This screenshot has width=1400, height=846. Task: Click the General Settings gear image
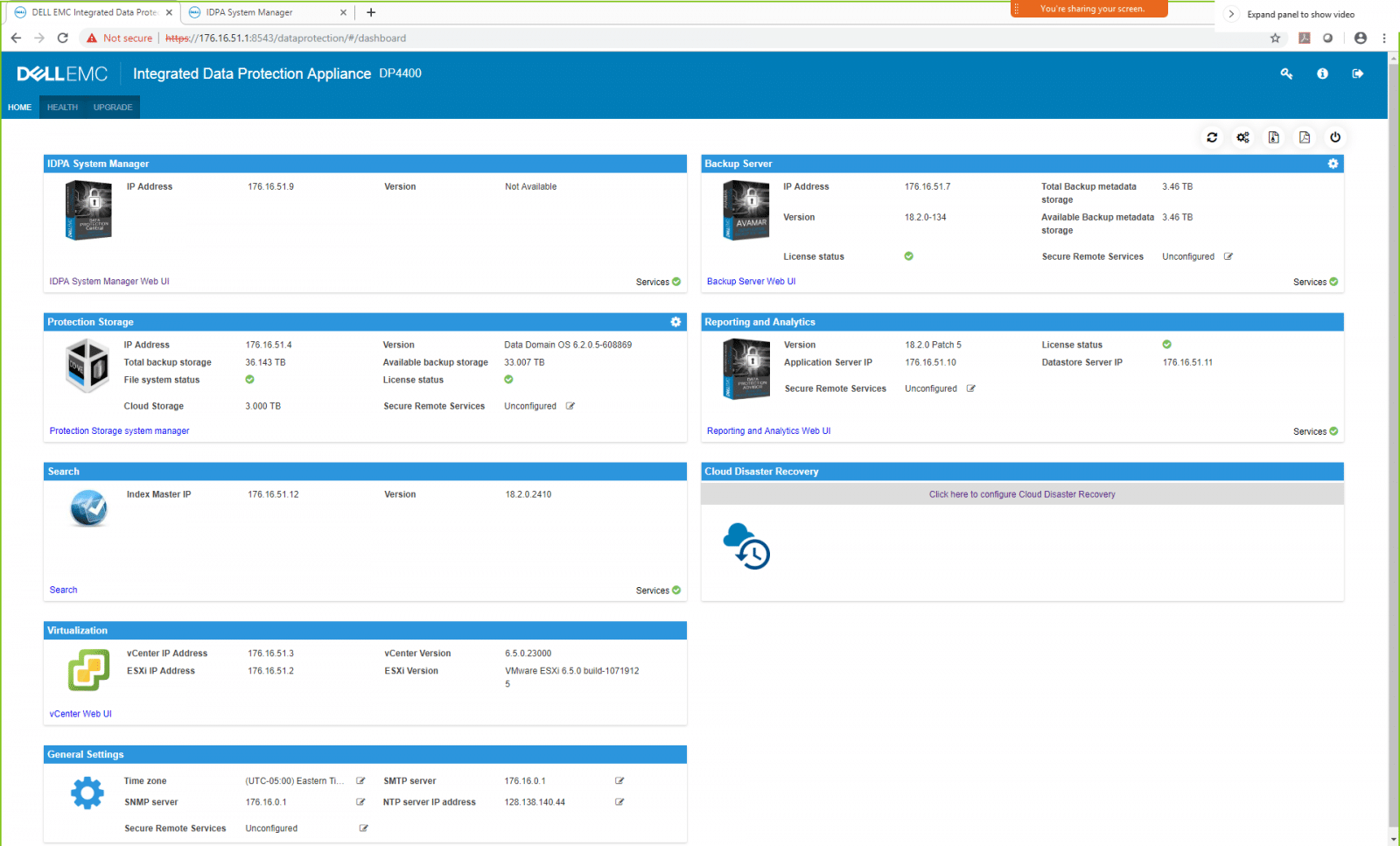pos(87,793)
